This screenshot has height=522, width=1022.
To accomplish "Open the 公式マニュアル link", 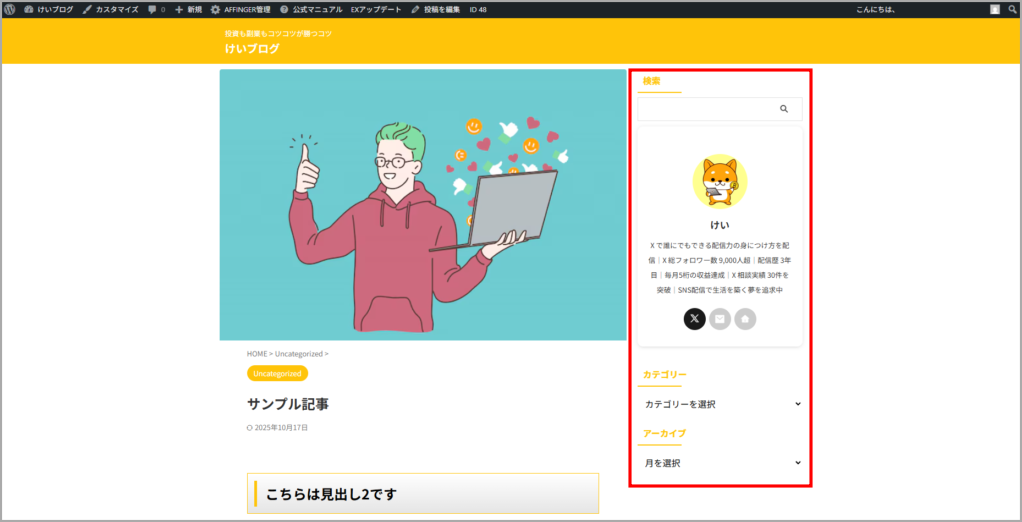I will 310,9.
